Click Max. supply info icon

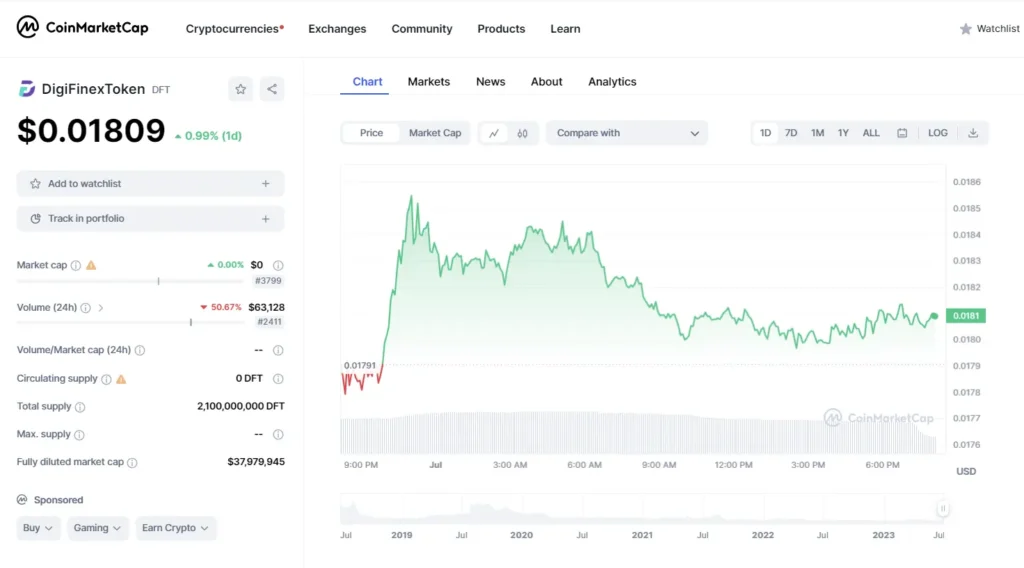point(79,435)
